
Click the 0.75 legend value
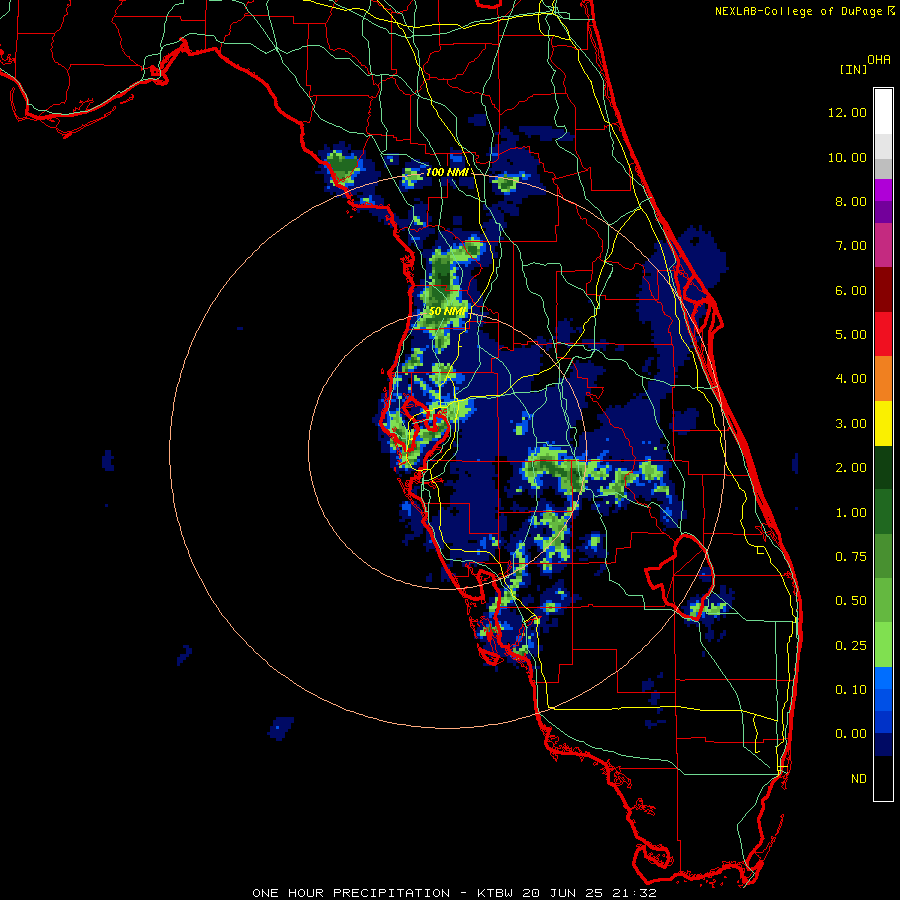coord(851,557)
